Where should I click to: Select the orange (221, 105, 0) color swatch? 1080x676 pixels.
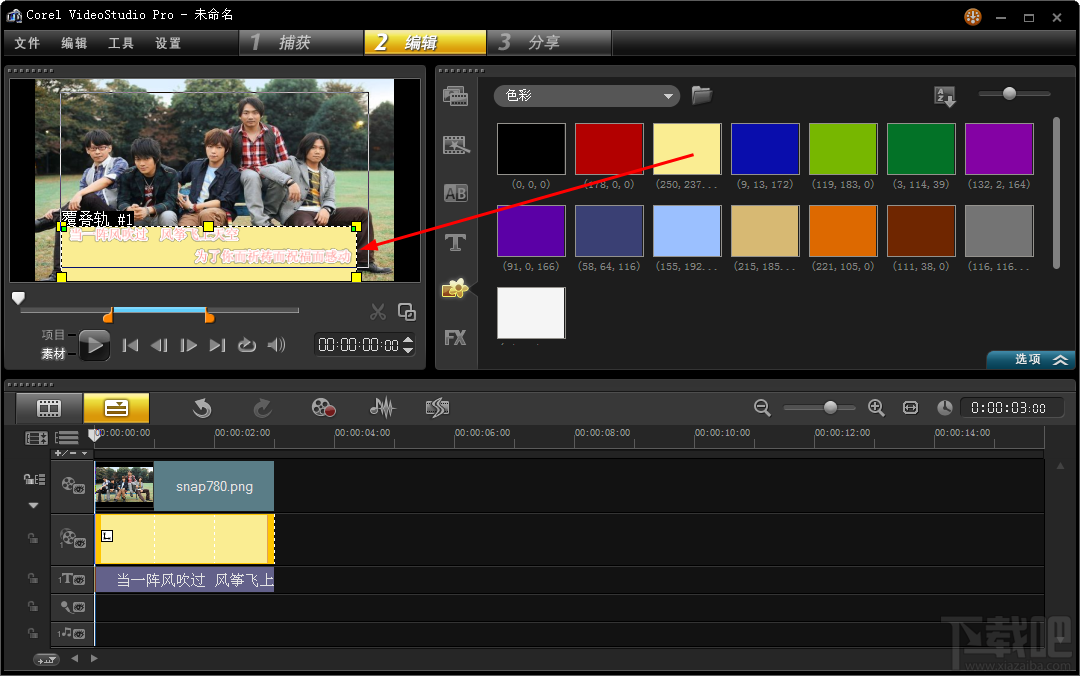(x=843, y=231)
